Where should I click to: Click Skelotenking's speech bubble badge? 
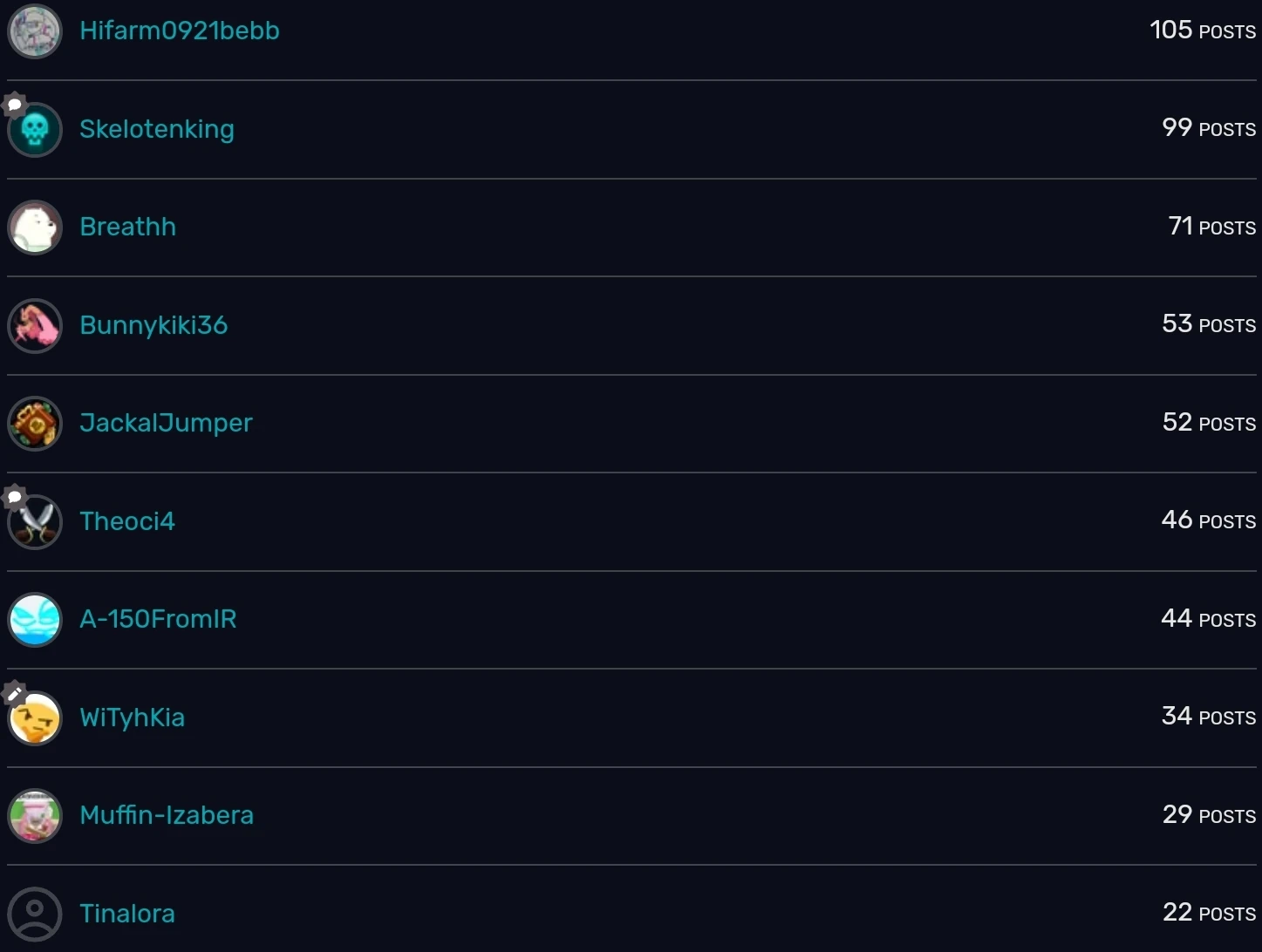[14, 105]
